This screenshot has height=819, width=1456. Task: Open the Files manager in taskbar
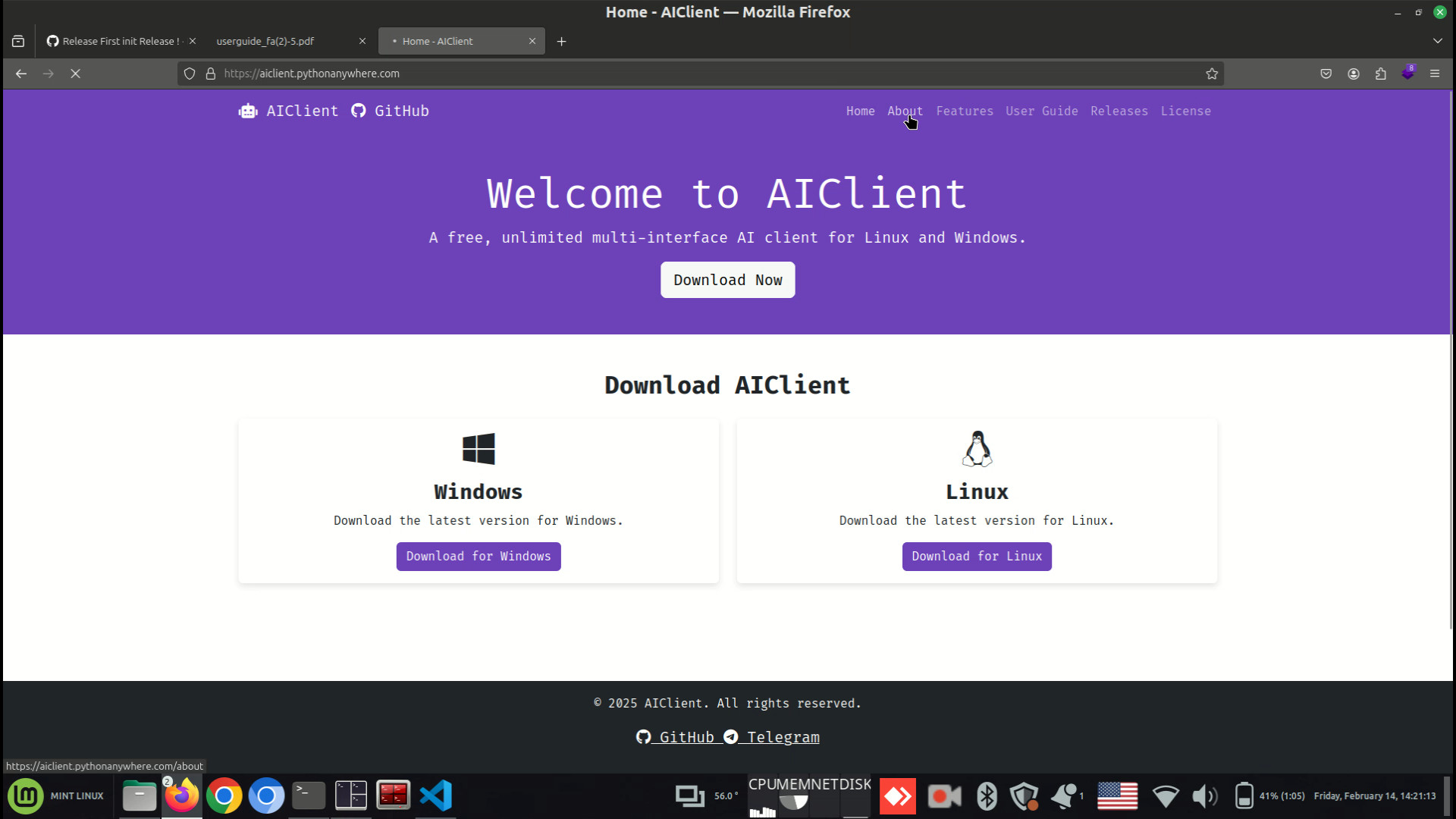pos(140,796)
